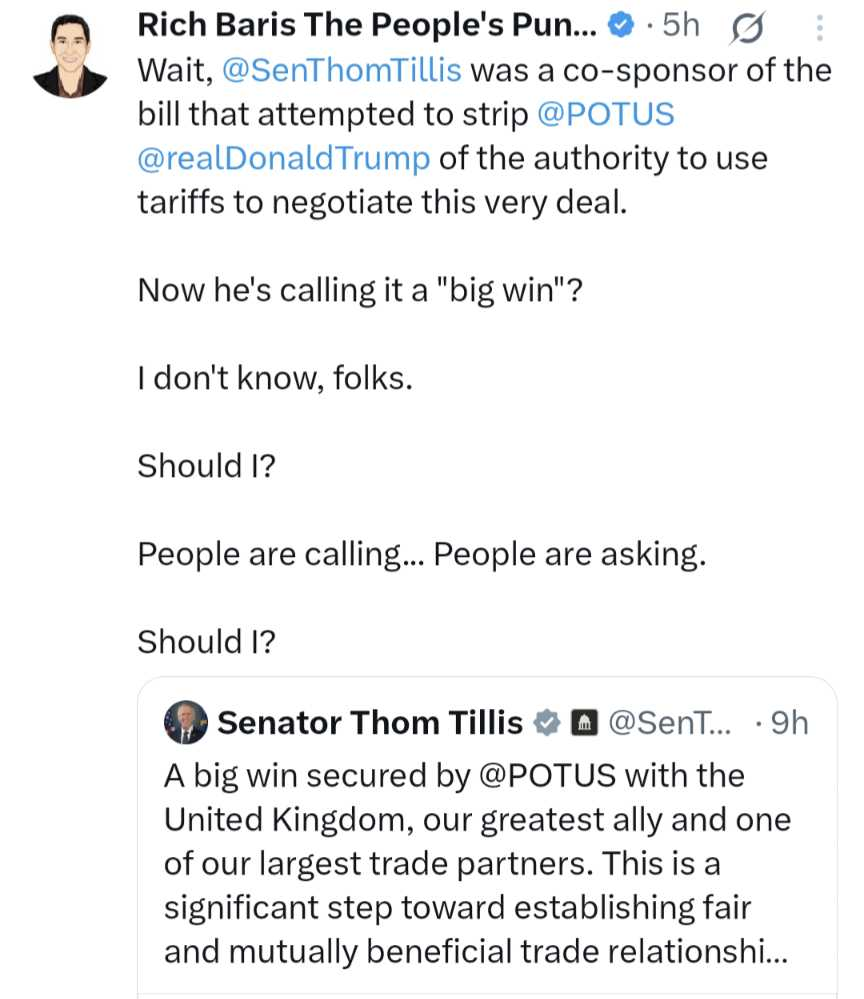Screen dimensions: 864x999
Task: Click the 'People are calling' text line
Action: coord(422,554)
